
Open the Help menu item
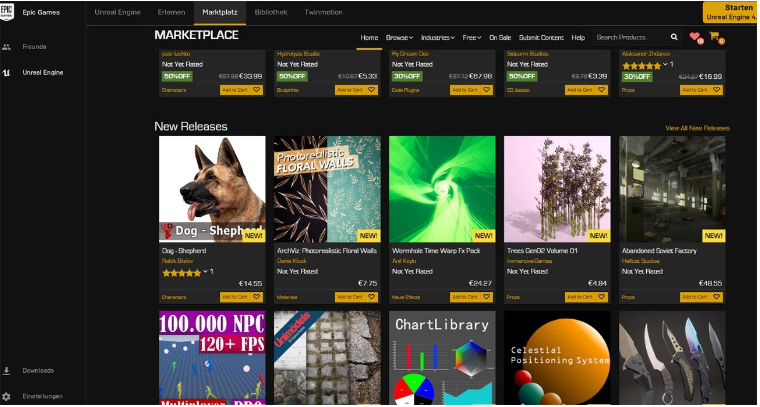pyautogui.click(x=578, y=38)
